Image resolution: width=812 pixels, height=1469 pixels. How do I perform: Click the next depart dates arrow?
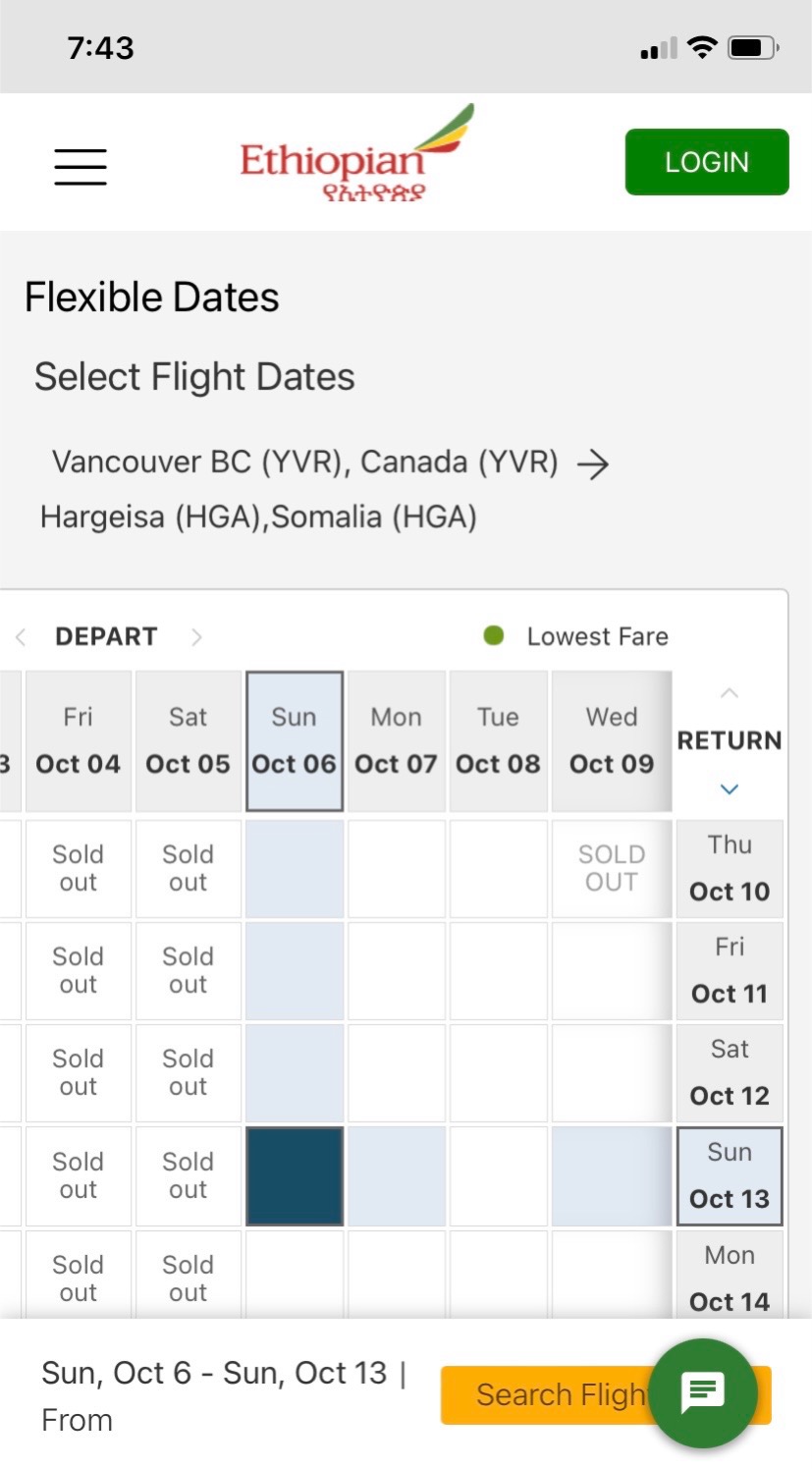pyautogui.click(x=196, y=637)
